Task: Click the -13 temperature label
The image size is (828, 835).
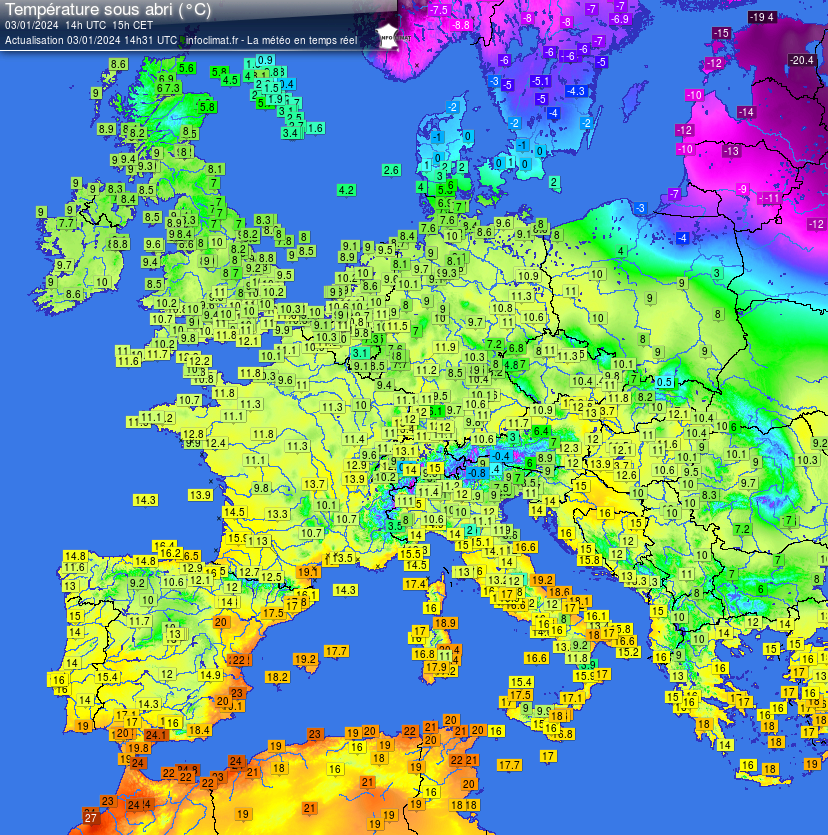Action: click(x=731, y=151)
